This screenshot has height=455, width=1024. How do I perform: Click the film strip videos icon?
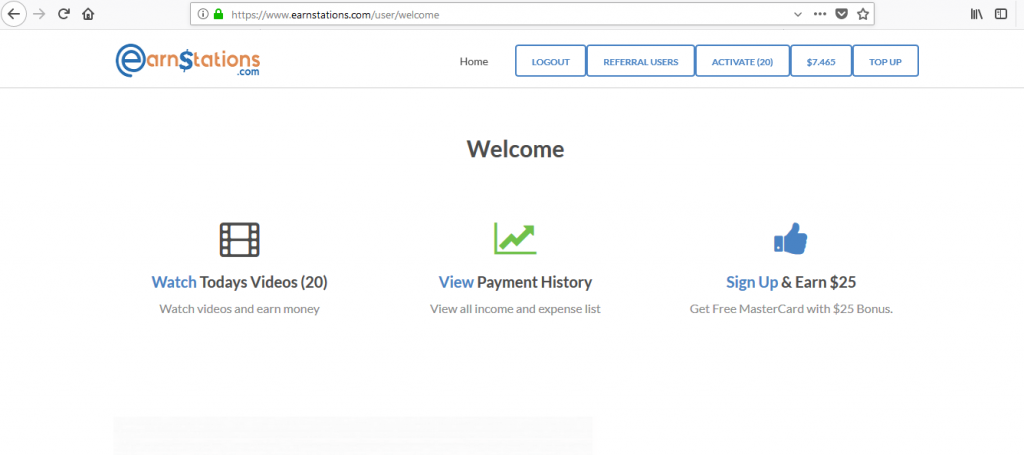(239, 239)
